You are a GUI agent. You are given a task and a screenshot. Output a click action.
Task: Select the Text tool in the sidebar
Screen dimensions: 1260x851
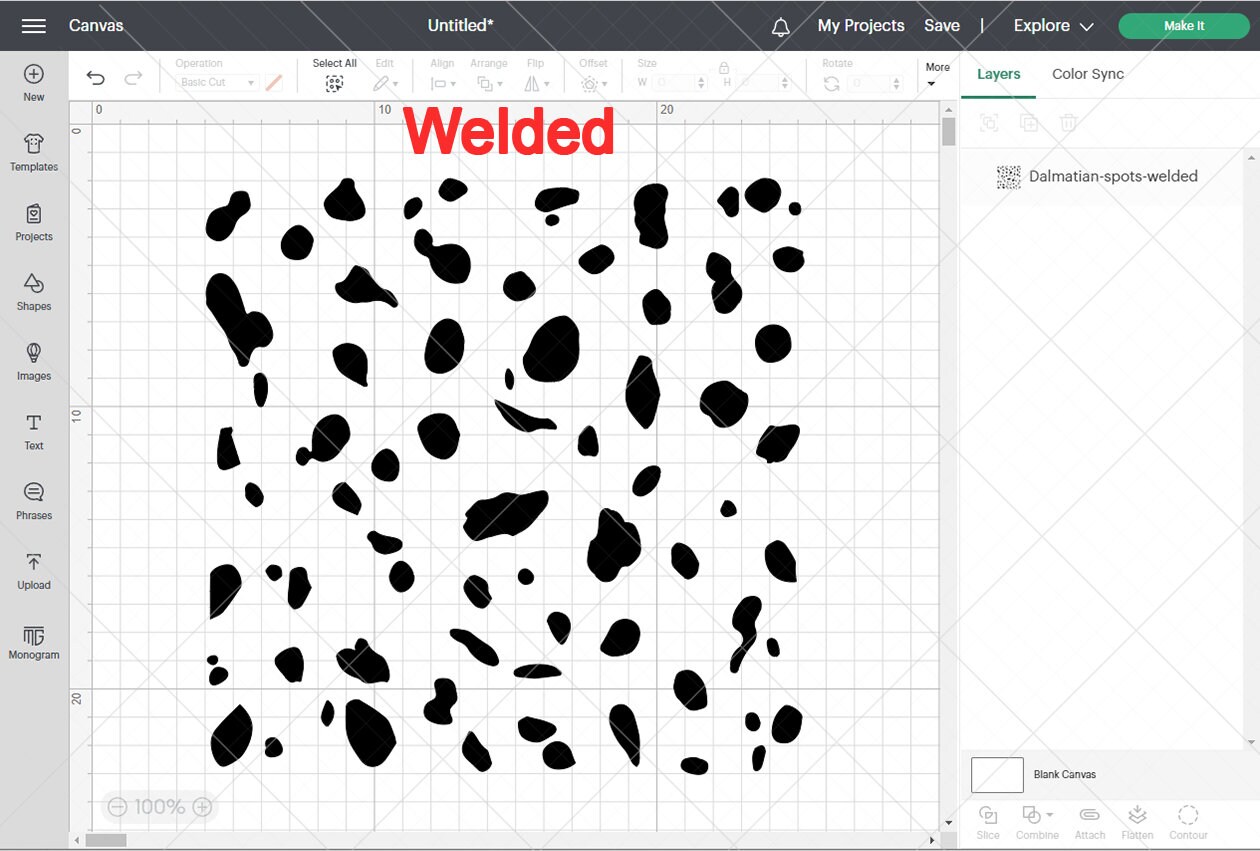33,432
